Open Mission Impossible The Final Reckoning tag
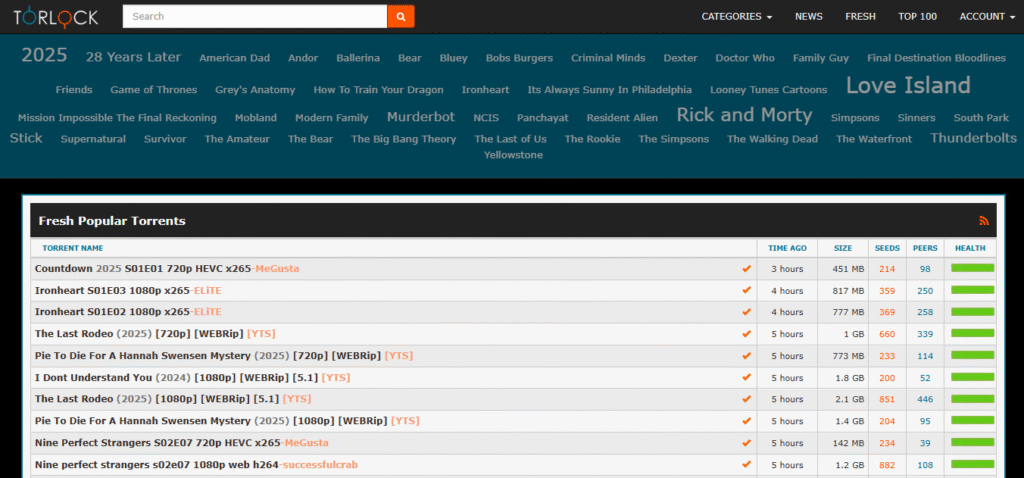 pos(118,118)
